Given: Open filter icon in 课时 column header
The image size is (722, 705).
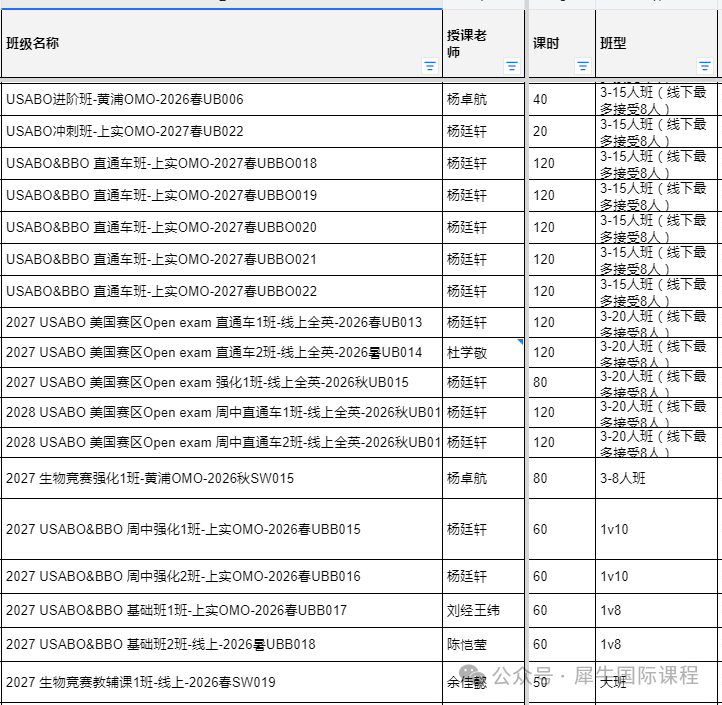Looking at the screenshot, I should 583,66.
